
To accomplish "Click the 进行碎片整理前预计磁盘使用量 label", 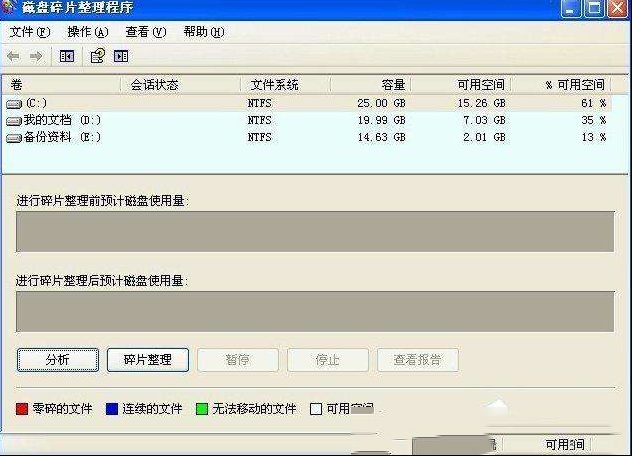I will (103, 200).
